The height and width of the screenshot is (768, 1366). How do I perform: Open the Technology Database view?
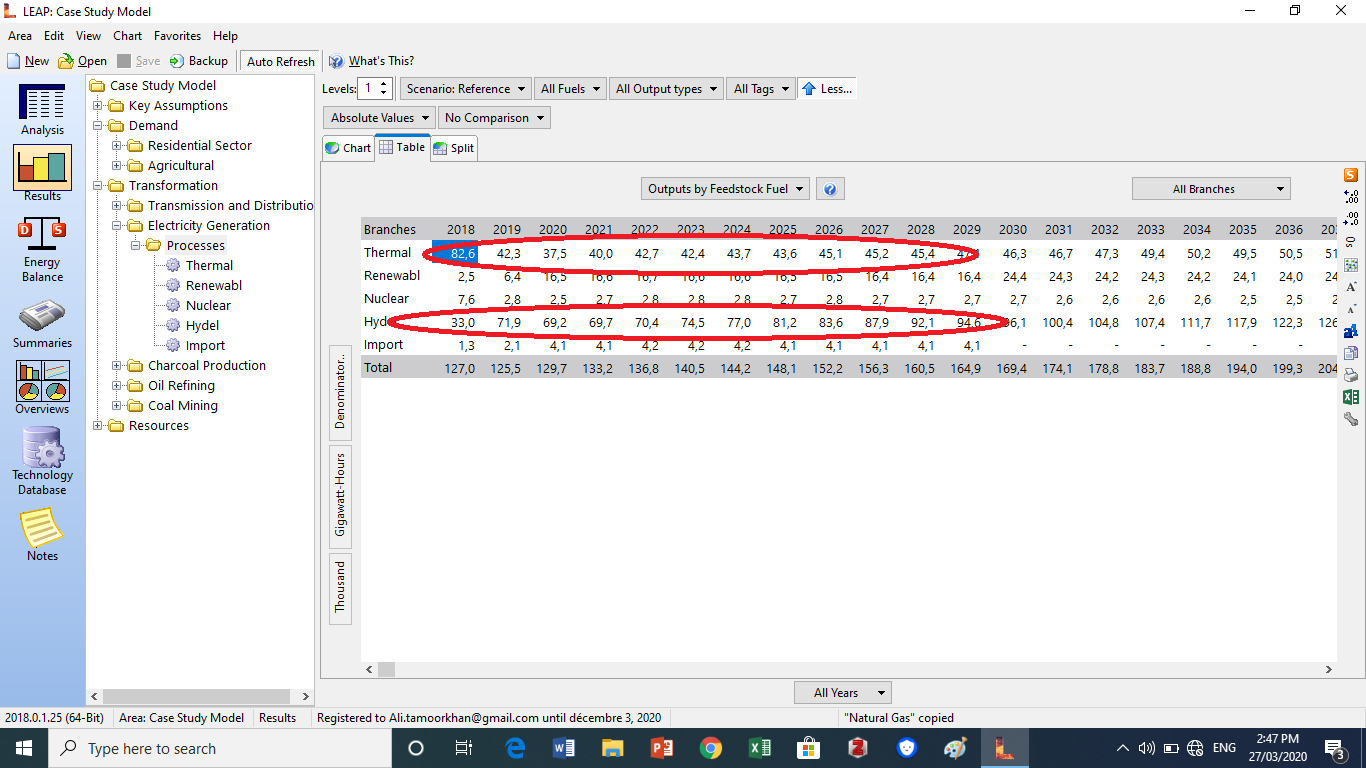point(42,461)
